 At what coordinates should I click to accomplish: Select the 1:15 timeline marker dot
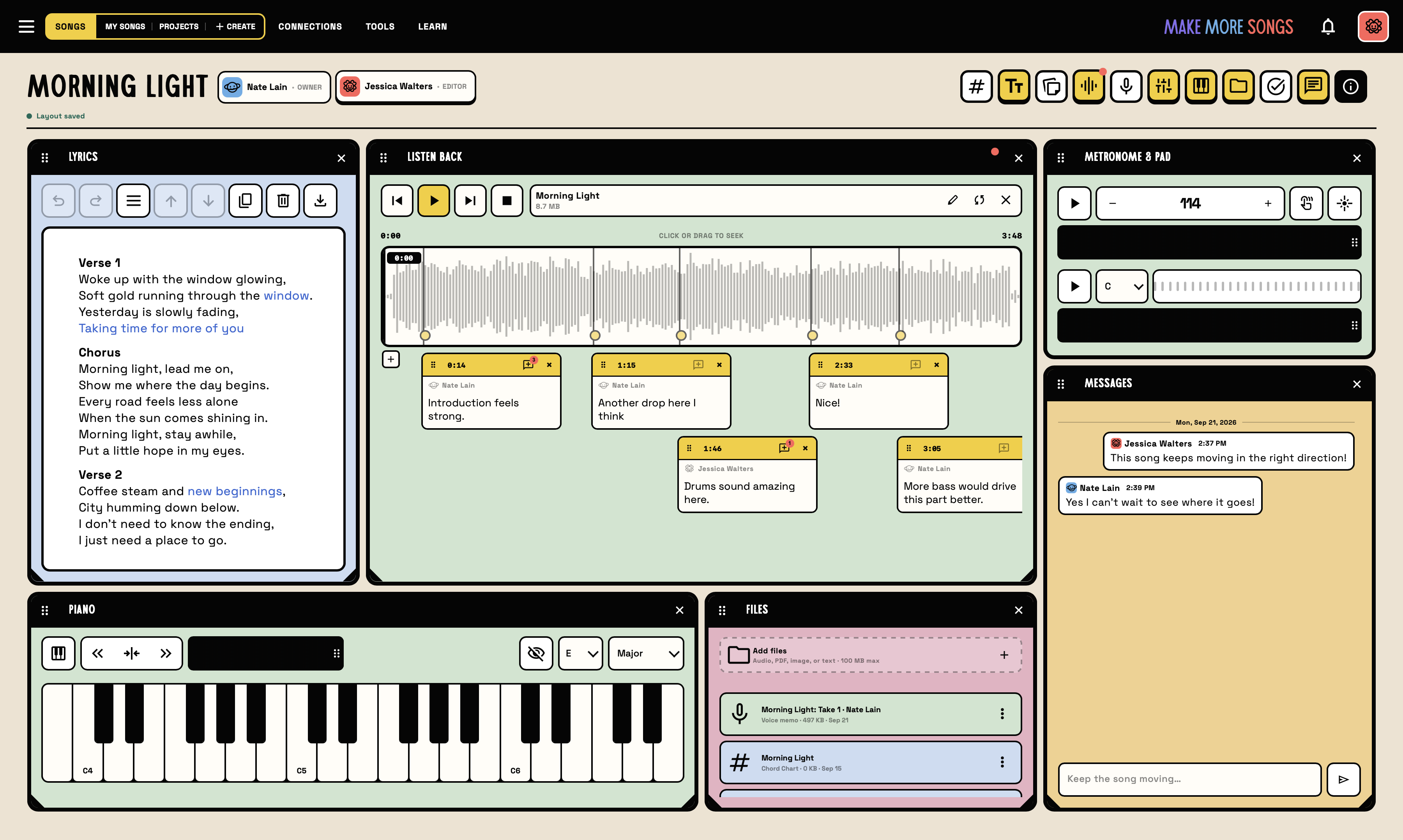(595, 335)
